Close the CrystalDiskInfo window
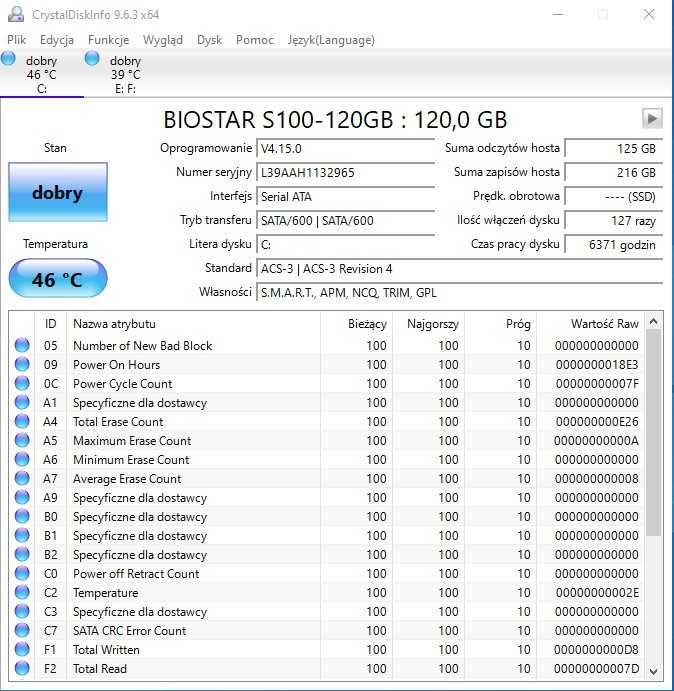 [x=648, y=14]
